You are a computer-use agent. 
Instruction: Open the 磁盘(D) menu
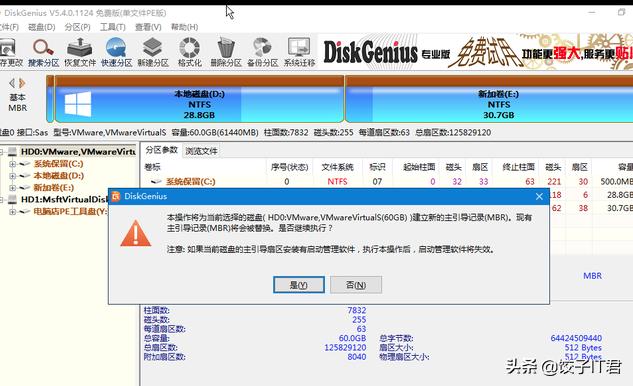coord(42,27)
